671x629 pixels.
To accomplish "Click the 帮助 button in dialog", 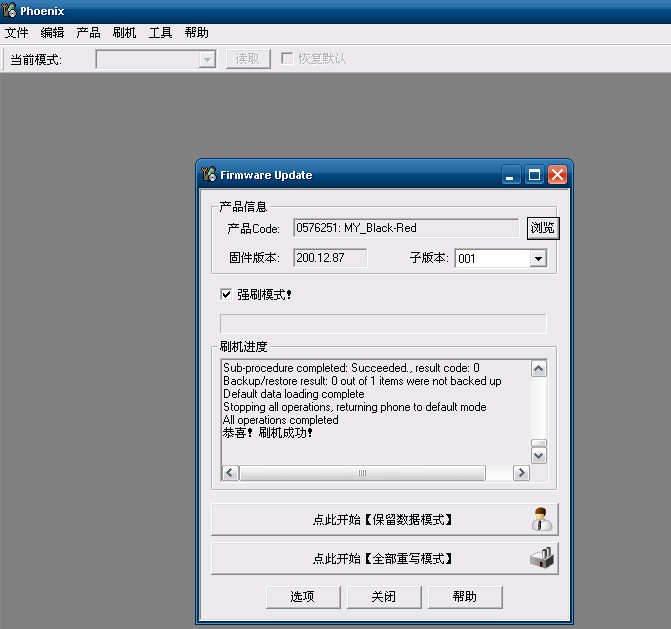I will pyautogui.click(x=465, y=597).
